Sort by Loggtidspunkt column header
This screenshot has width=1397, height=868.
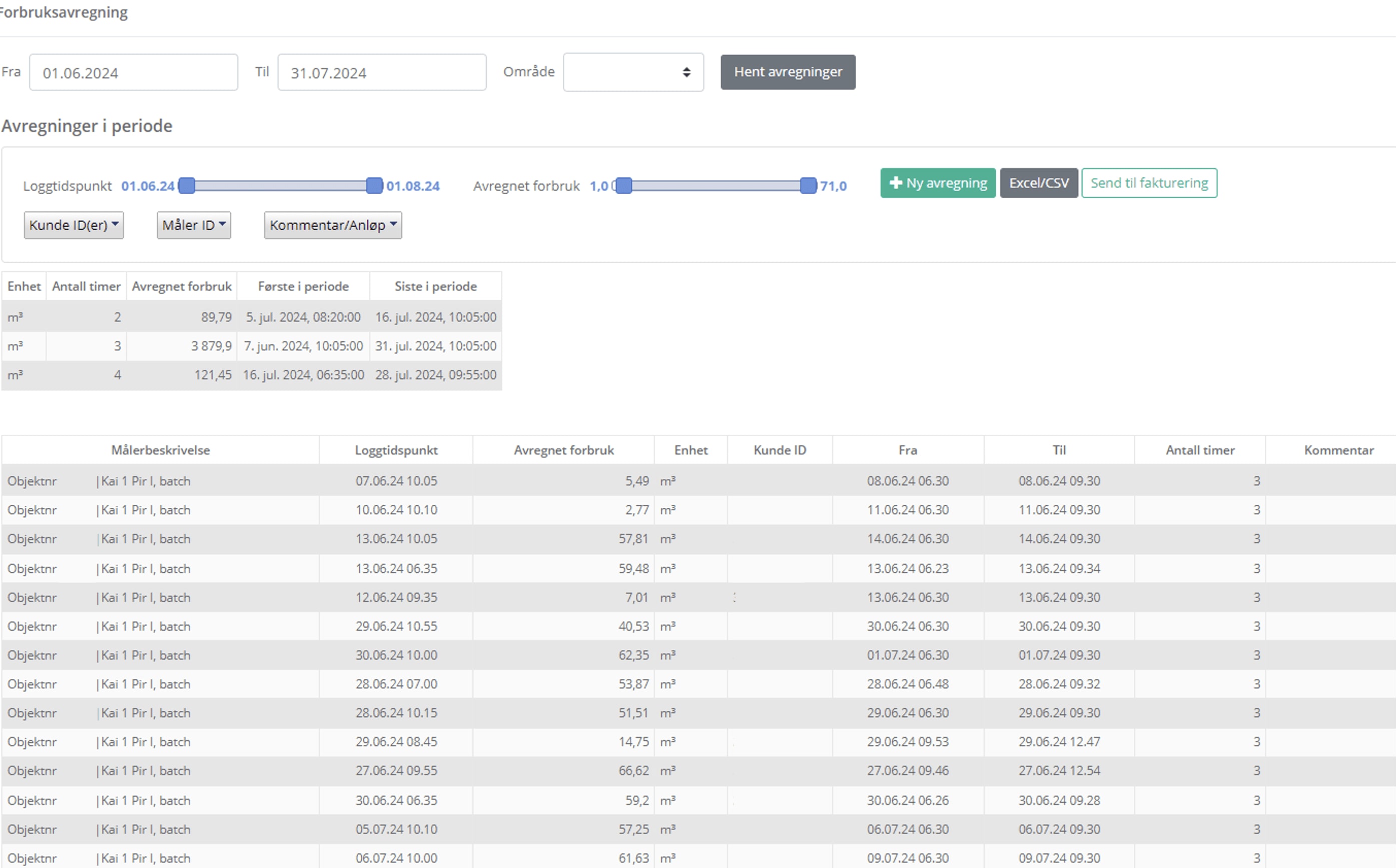[x=396, y=450]
